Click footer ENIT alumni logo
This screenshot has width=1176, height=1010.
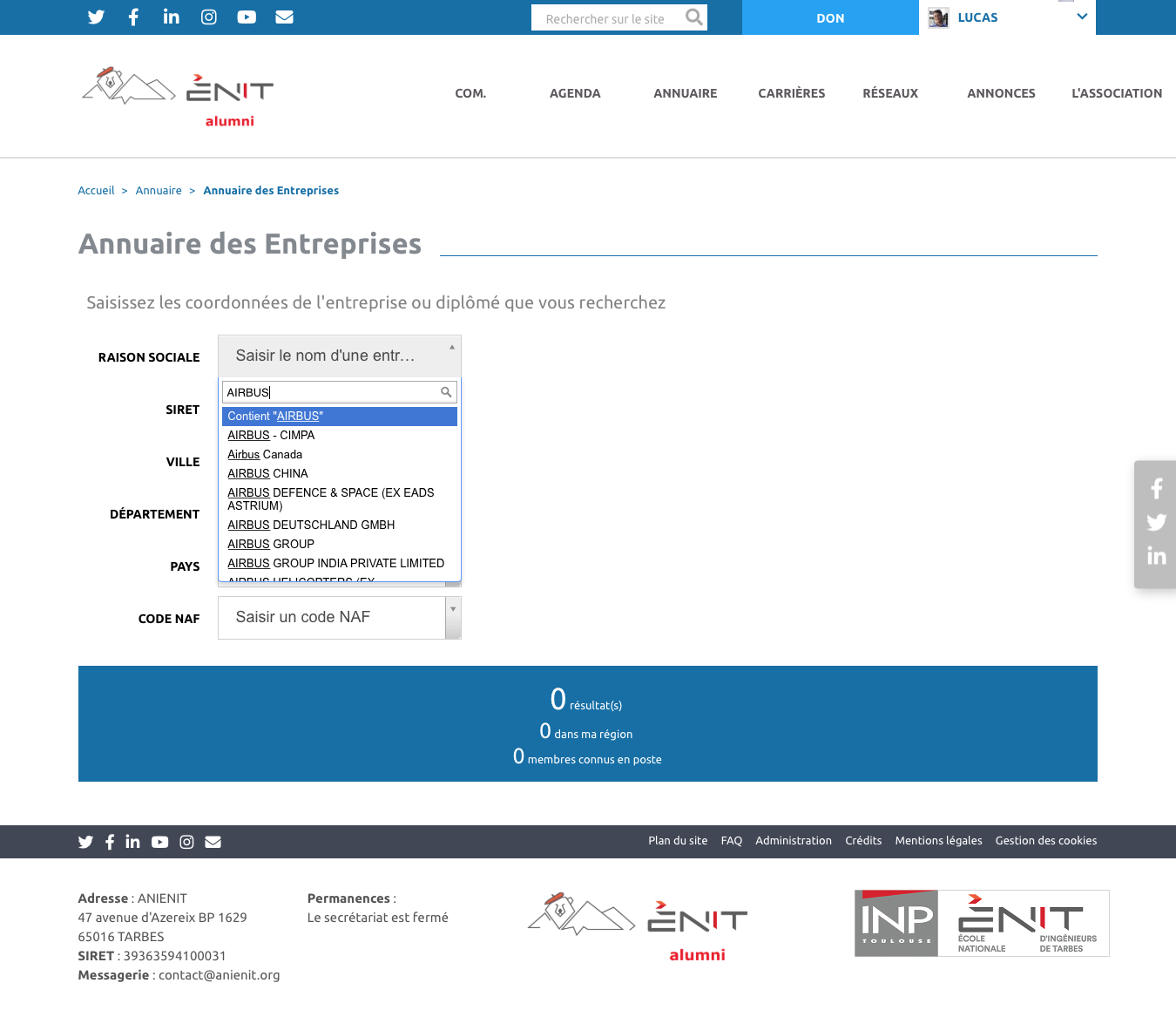(x=638, y=926)
